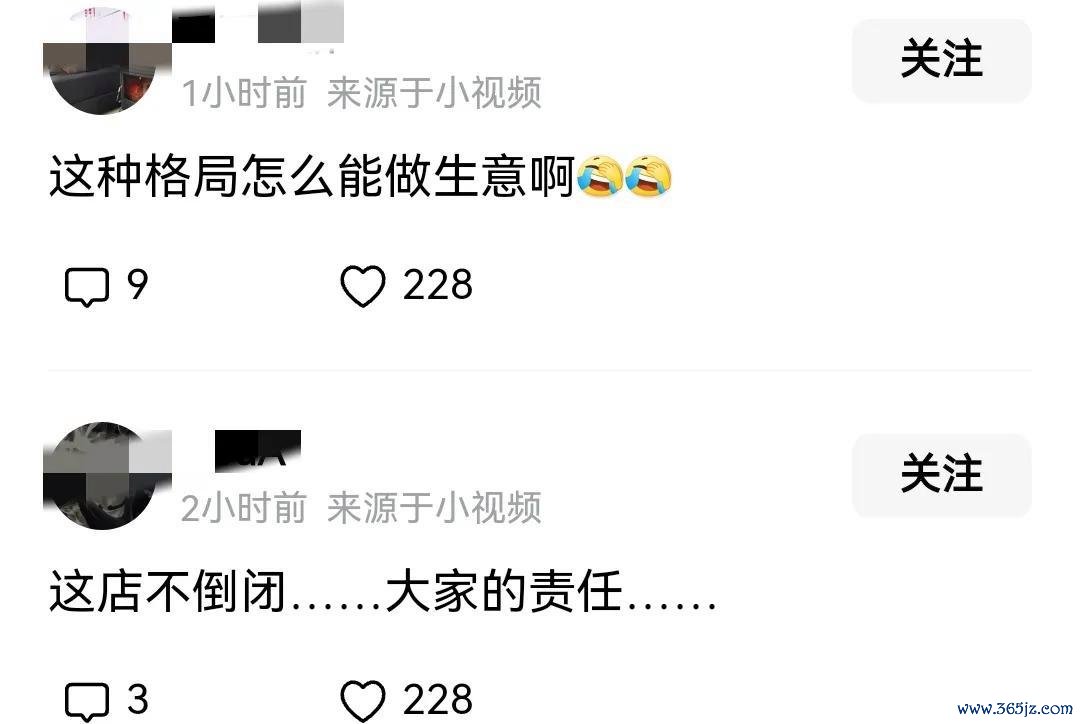Follow the second commenter via 关注

click(942, 475)
